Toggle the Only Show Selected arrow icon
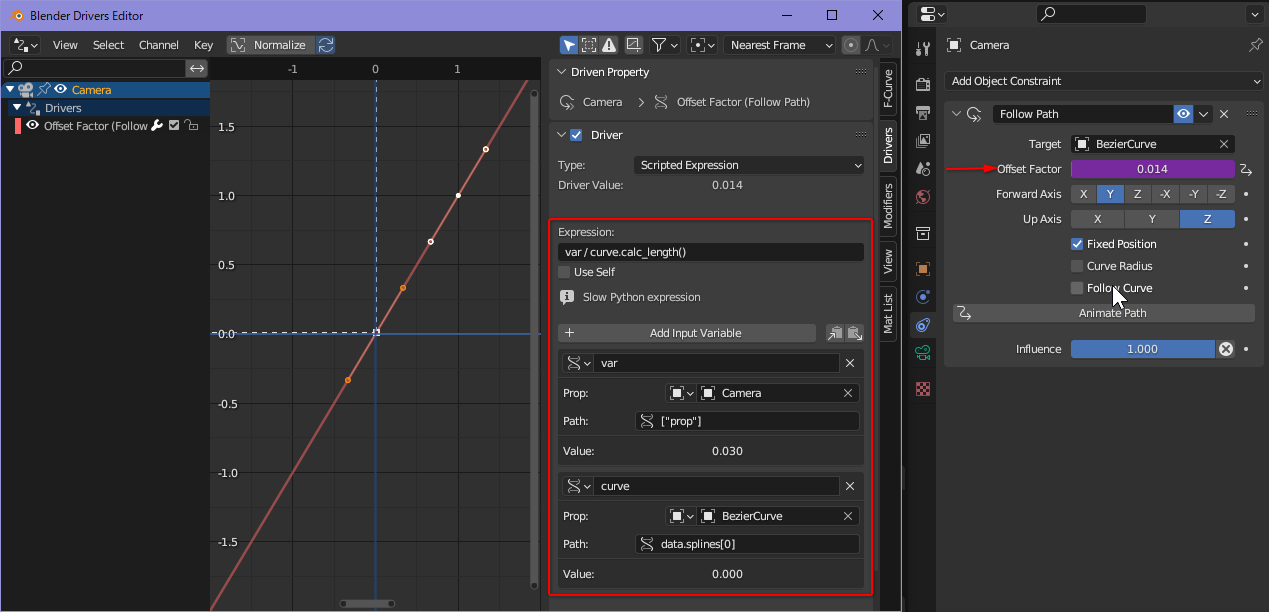The height and width of the screenshot is (612, 1269). [568, 45]
